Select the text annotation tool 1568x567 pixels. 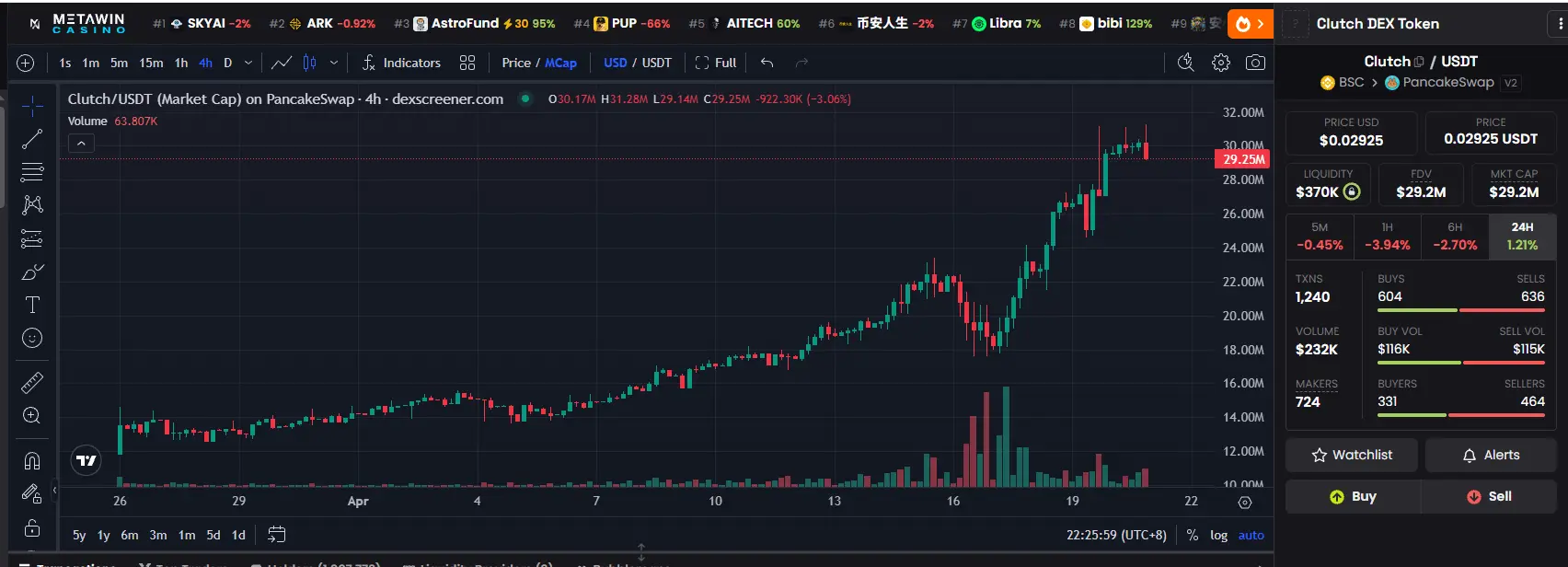click(x=32, y=305)
